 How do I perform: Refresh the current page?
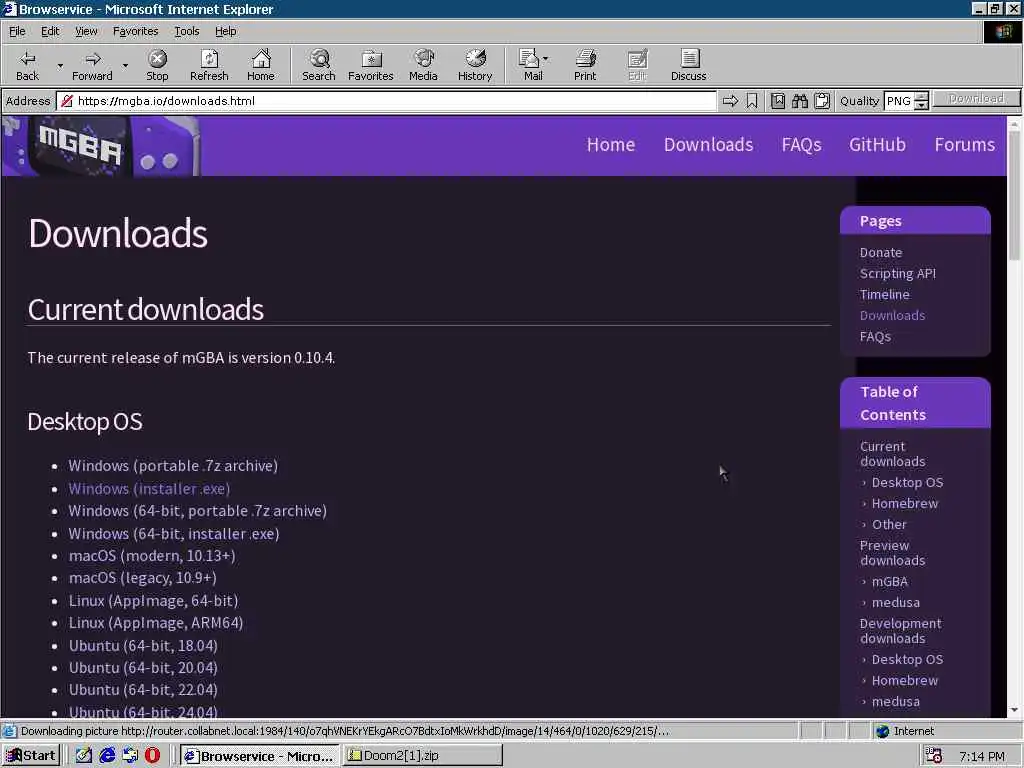click(x=209, y=65)
